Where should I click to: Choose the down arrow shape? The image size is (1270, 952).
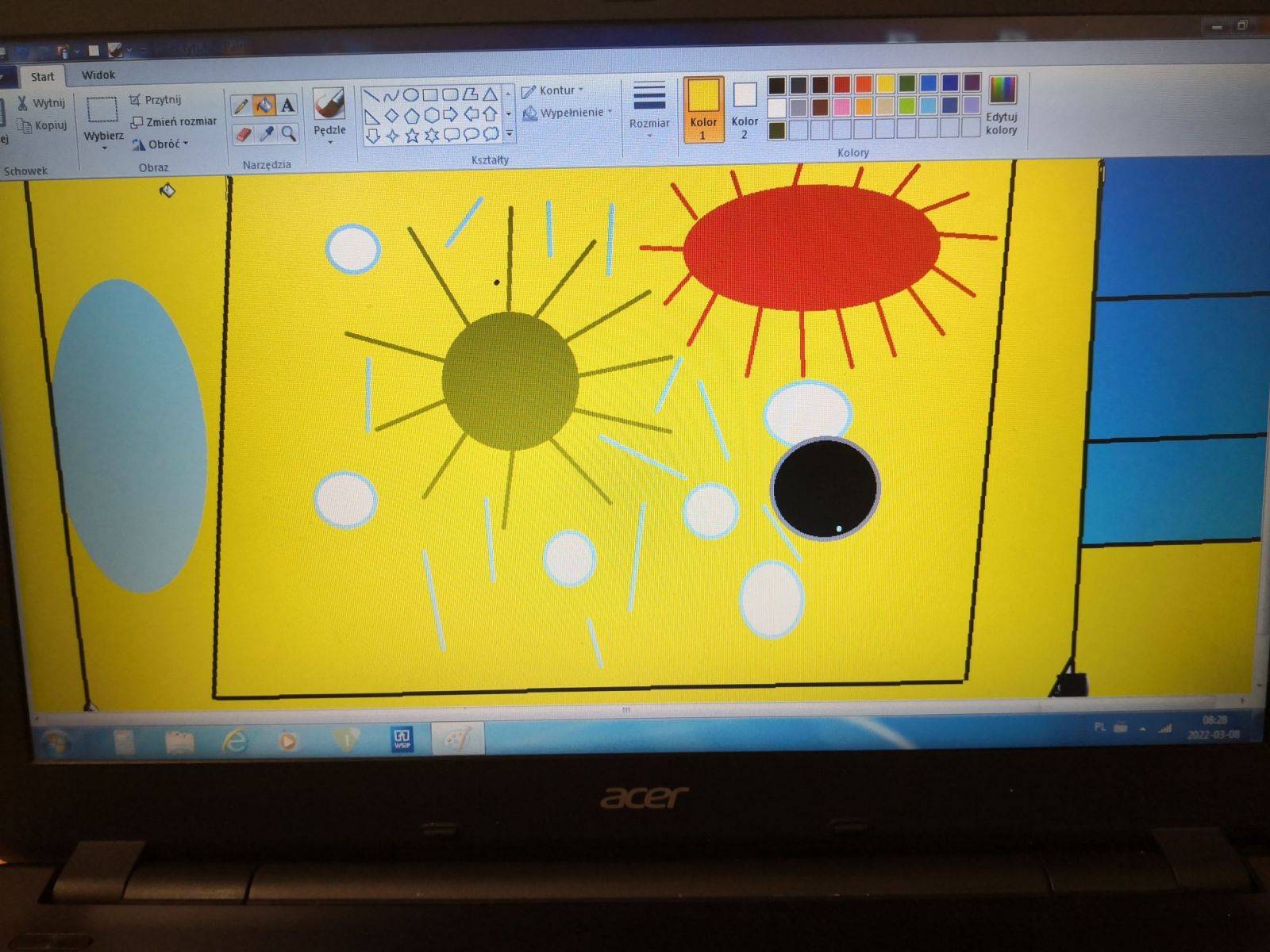[372, 136]
